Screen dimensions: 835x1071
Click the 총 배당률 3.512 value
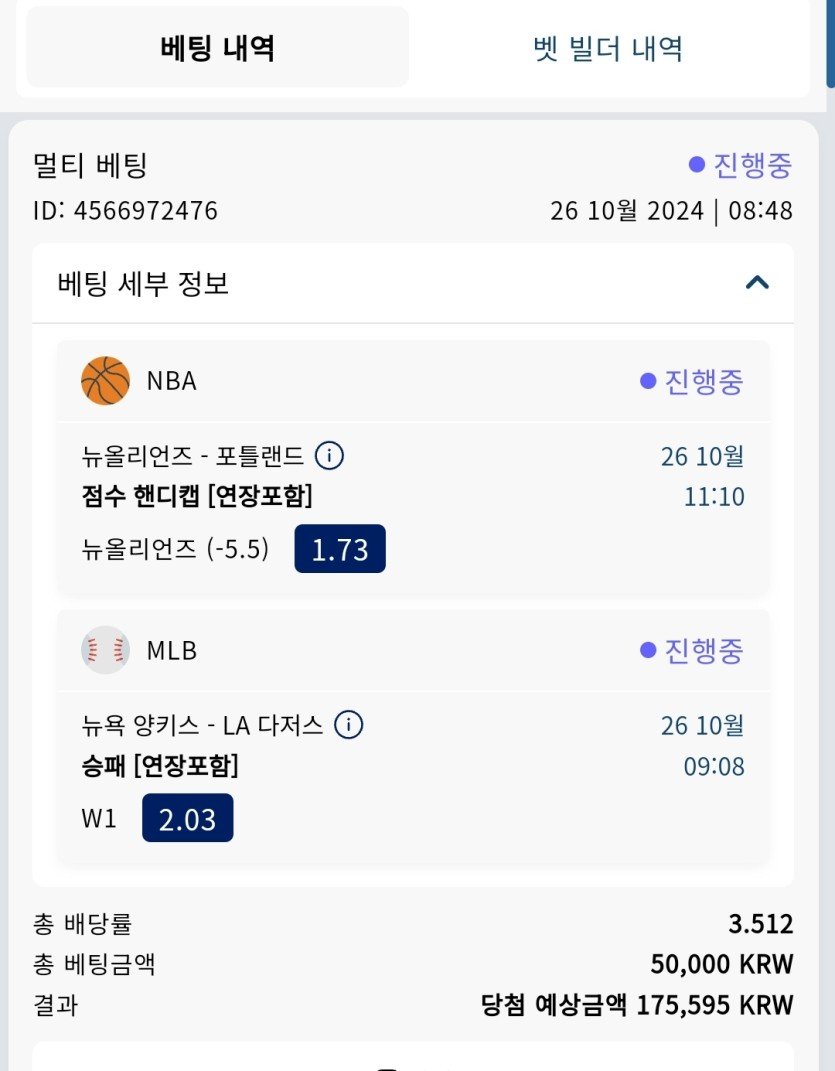[x=760, y=924]
